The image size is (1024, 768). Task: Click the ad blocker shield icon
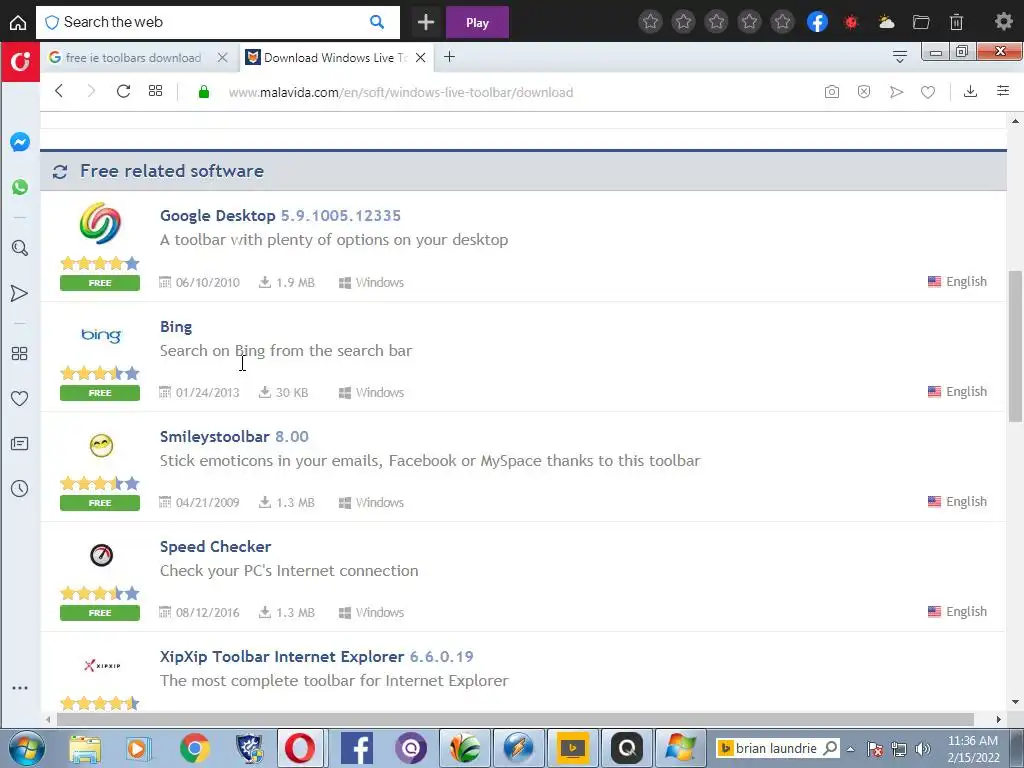864,91
